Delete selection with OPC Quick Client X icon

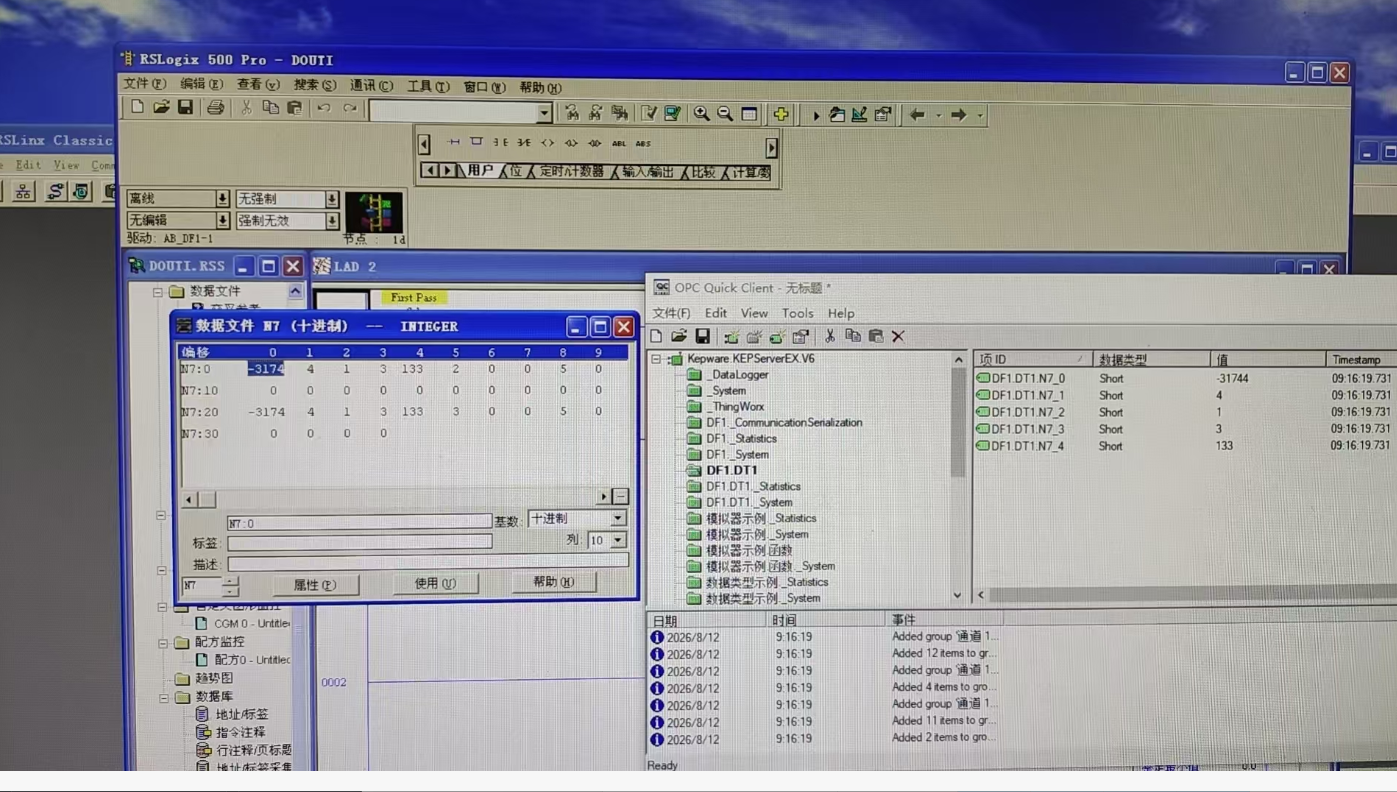(898, 337)
